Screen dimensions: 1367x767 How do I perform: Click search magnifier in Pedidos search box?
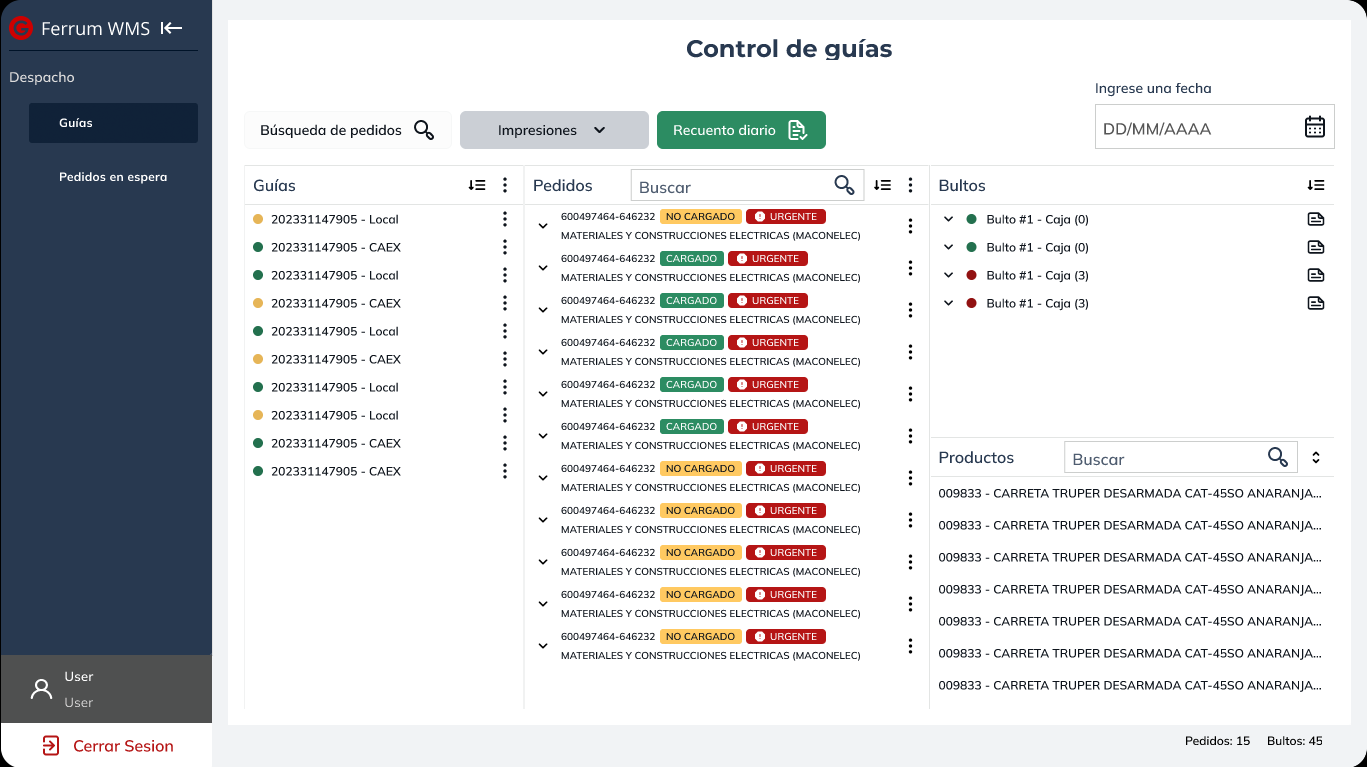point(844,185)
